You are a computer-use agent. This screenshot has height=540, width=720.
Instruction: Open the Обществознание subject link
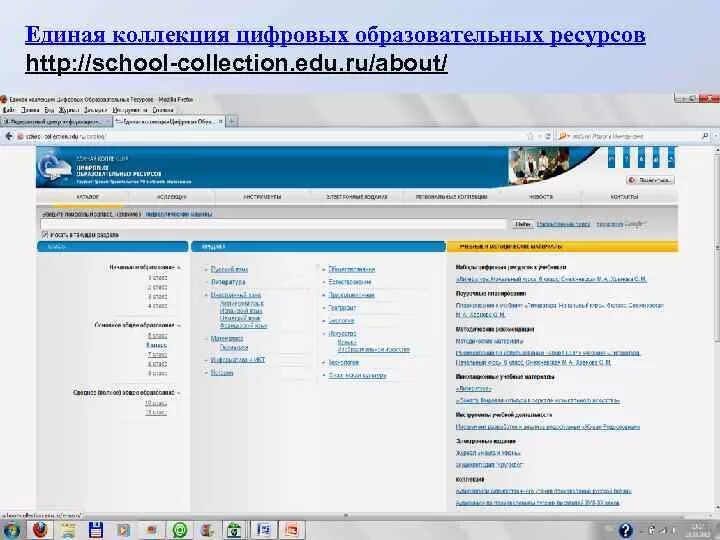coord(352,270)
